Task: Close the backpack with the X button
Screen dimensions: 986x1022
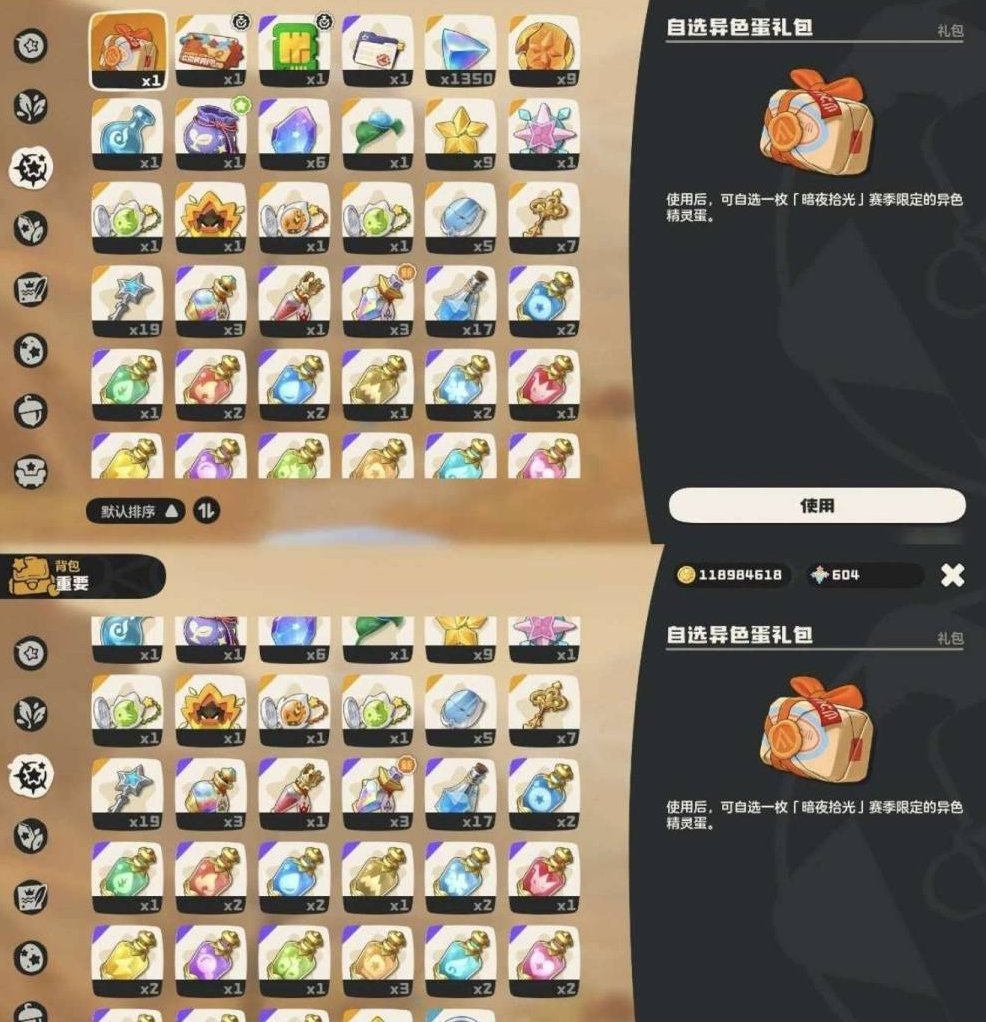Action: point(952,575)
